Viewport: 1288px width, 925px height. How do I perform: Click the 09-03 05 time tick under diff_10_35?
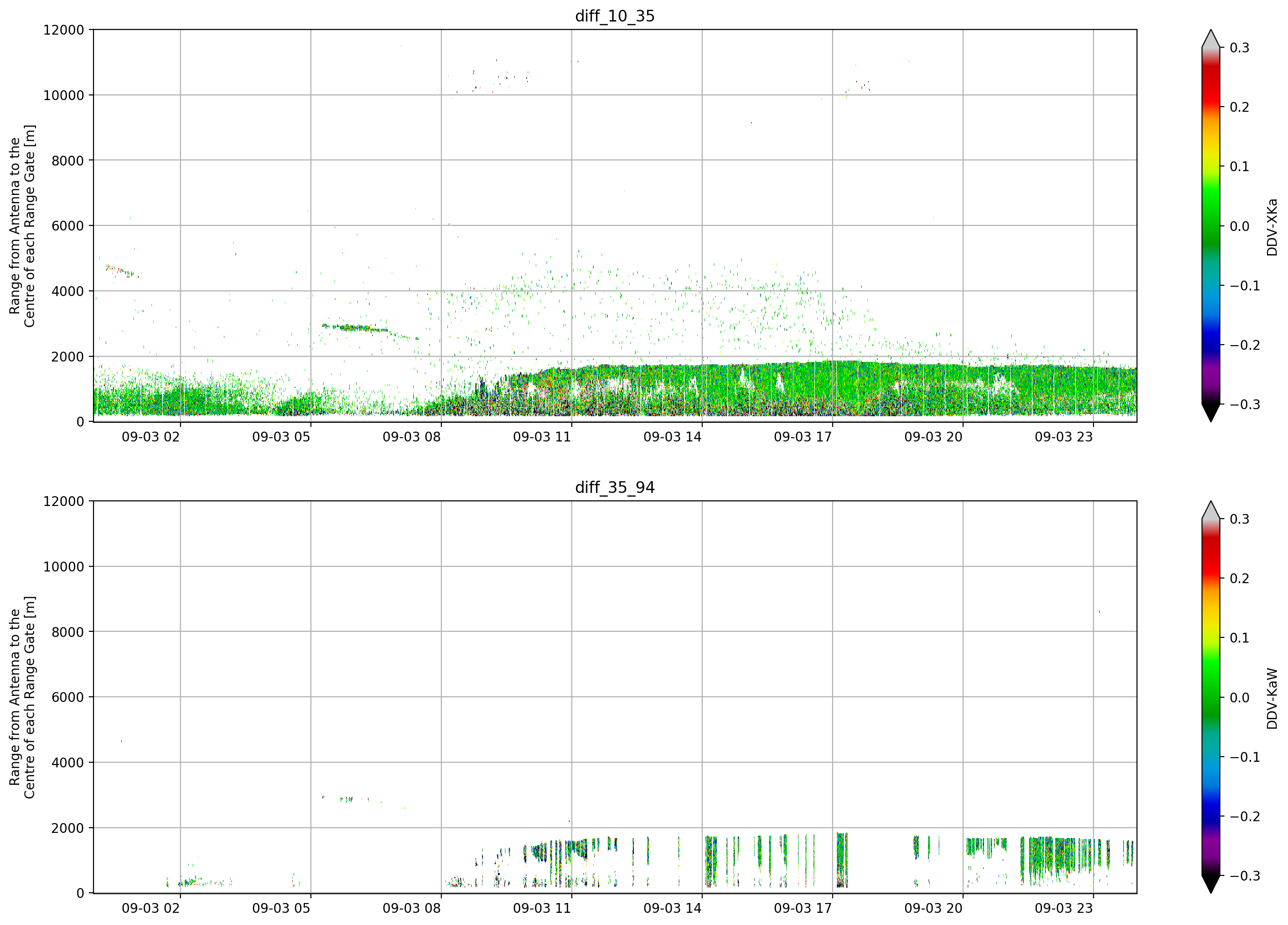(x=281, y=437)
